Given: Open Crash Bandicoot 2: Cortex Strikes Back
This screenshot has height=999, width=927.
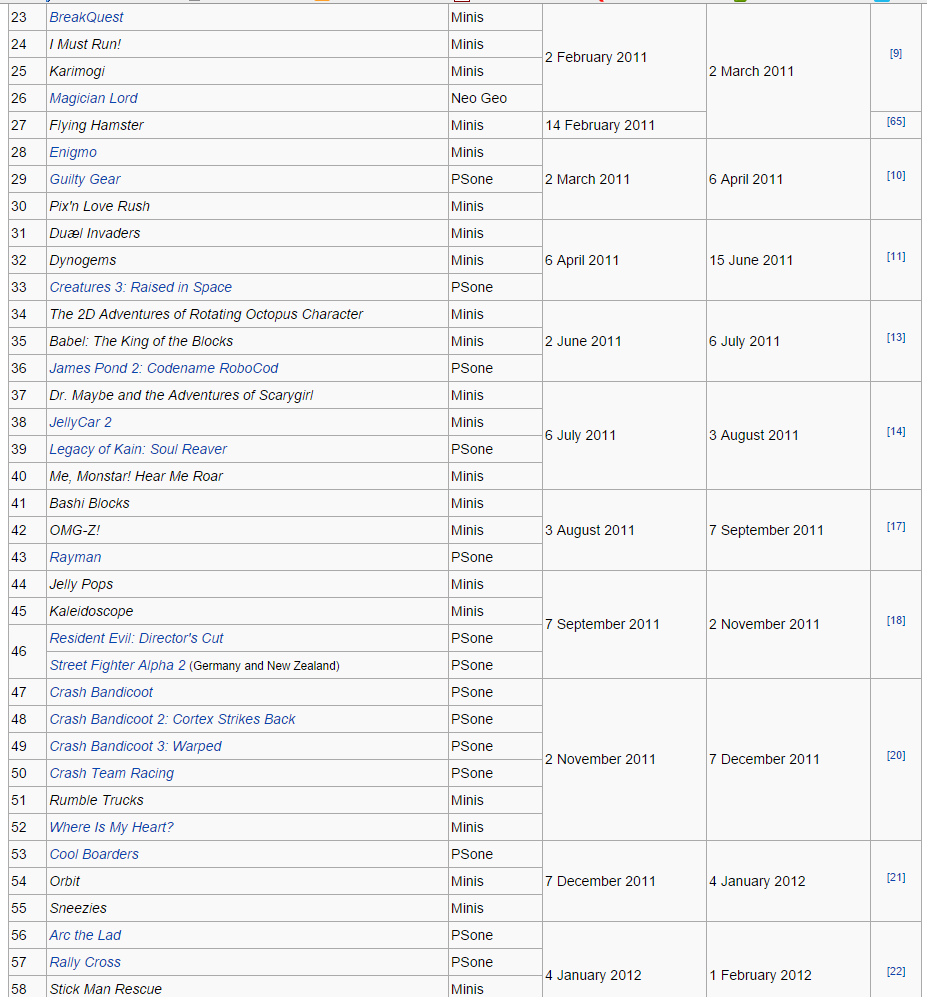Looking at the screenshot, I should pyautogui.click(x=172, y=719).
